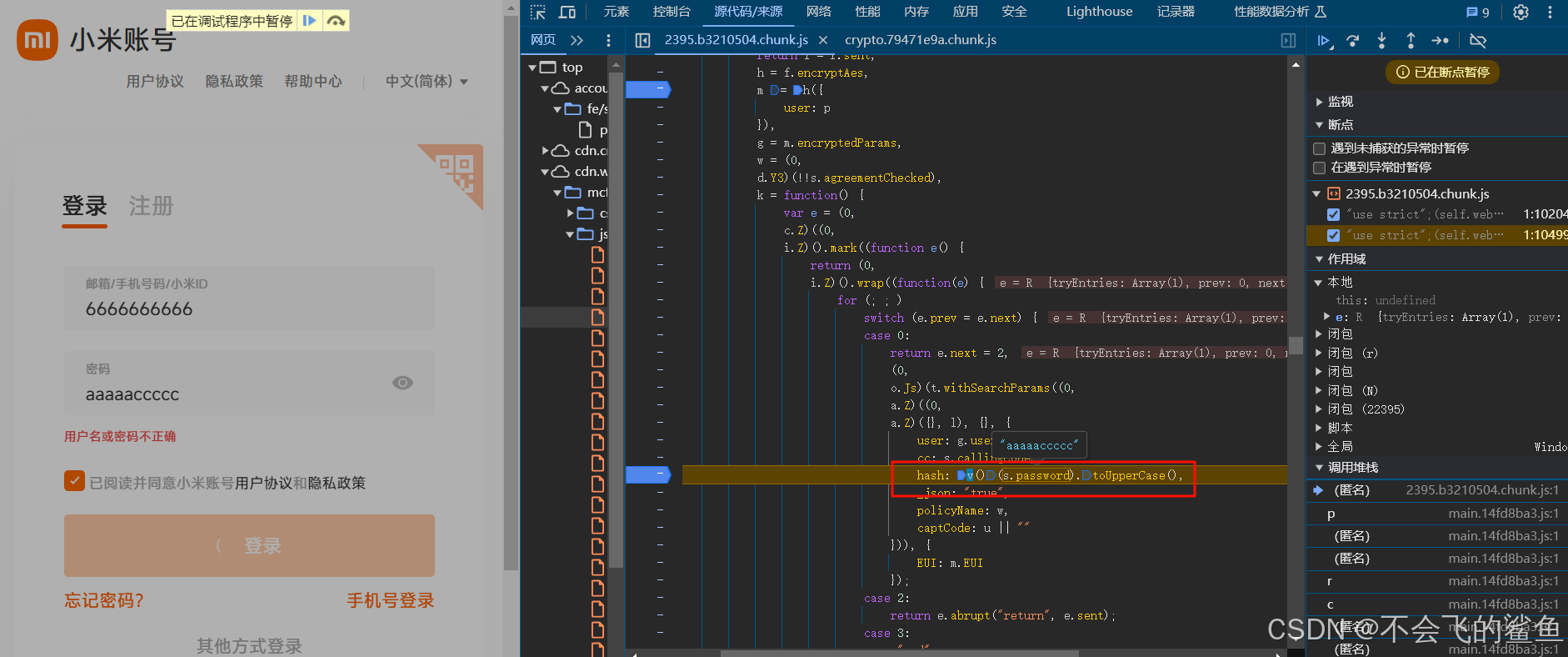Toggle the debugger sidebar icon
1568x657 pixels.
click(1288, 40)
